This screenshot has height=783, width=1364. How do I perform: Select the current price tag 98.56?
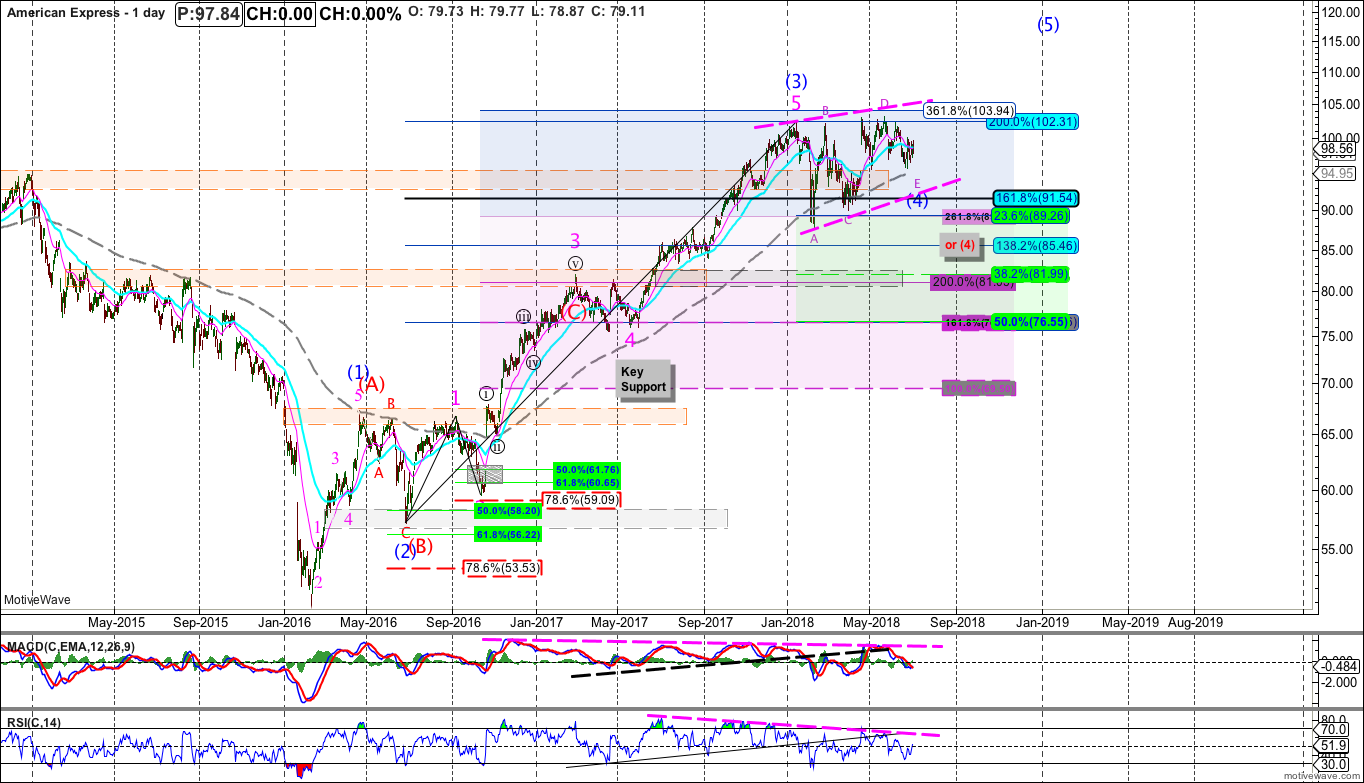(x=1337, y=148)
